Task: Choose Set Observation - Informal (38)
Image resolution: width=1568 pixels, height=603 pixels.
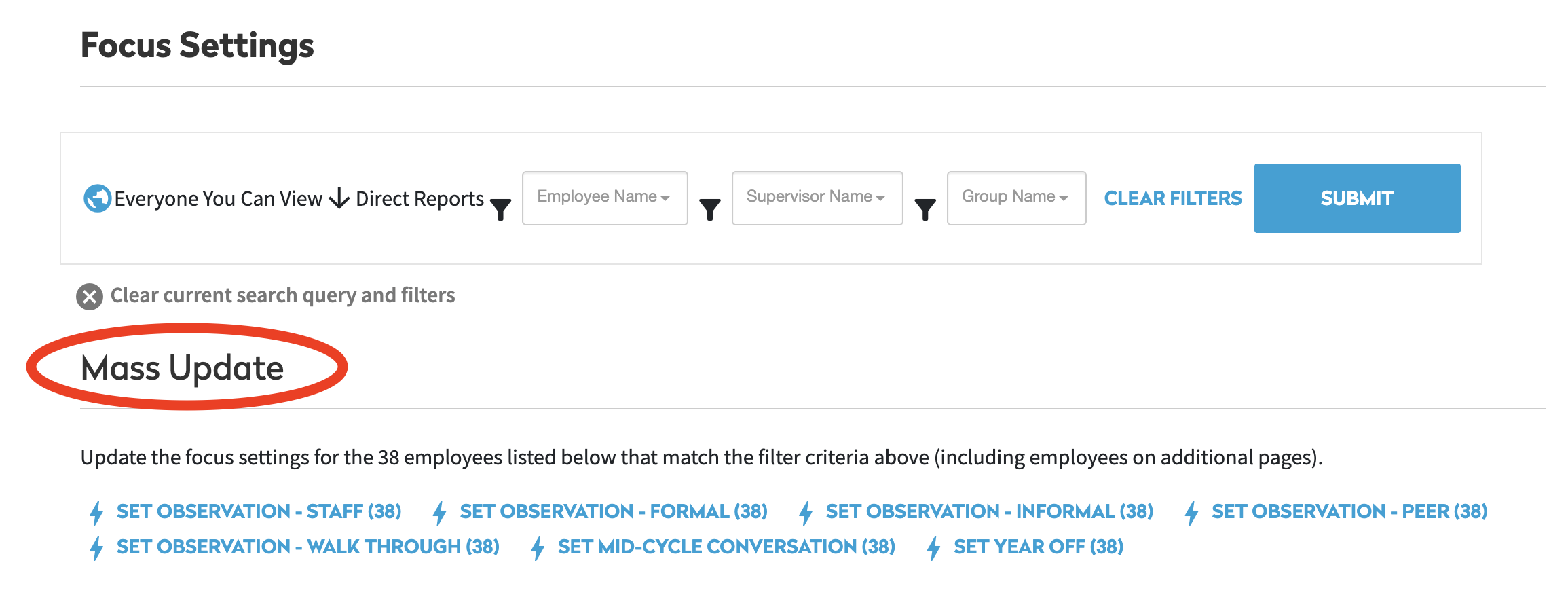Action: coord(989,511)
